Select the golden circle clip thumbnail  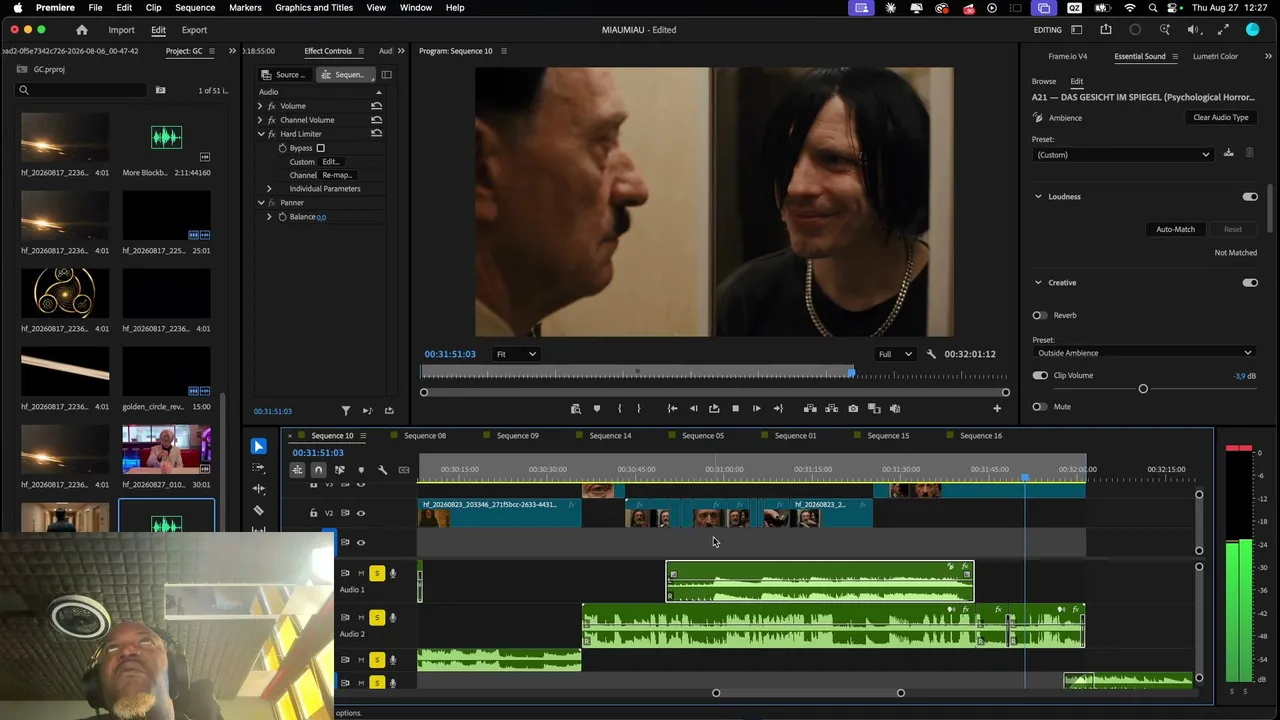166,371
